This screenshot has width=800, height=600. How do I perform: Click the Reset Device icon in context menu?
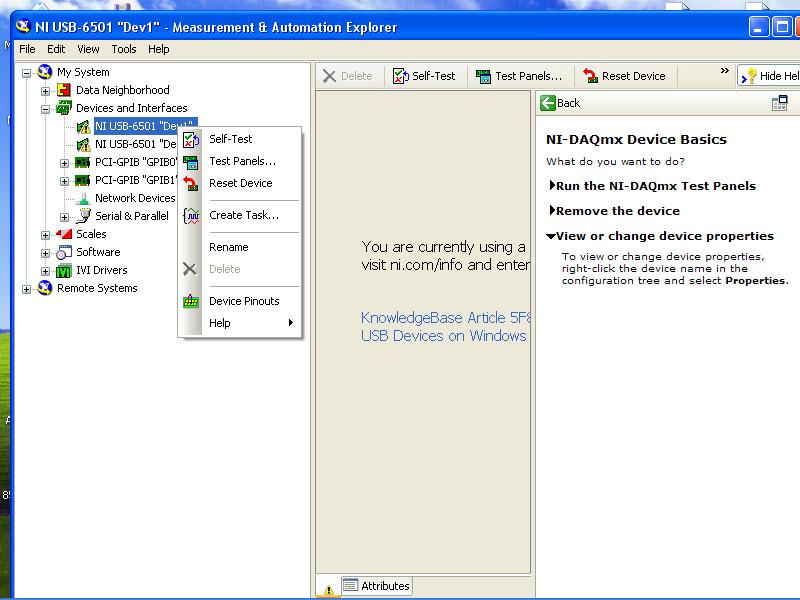click(191, 184)
